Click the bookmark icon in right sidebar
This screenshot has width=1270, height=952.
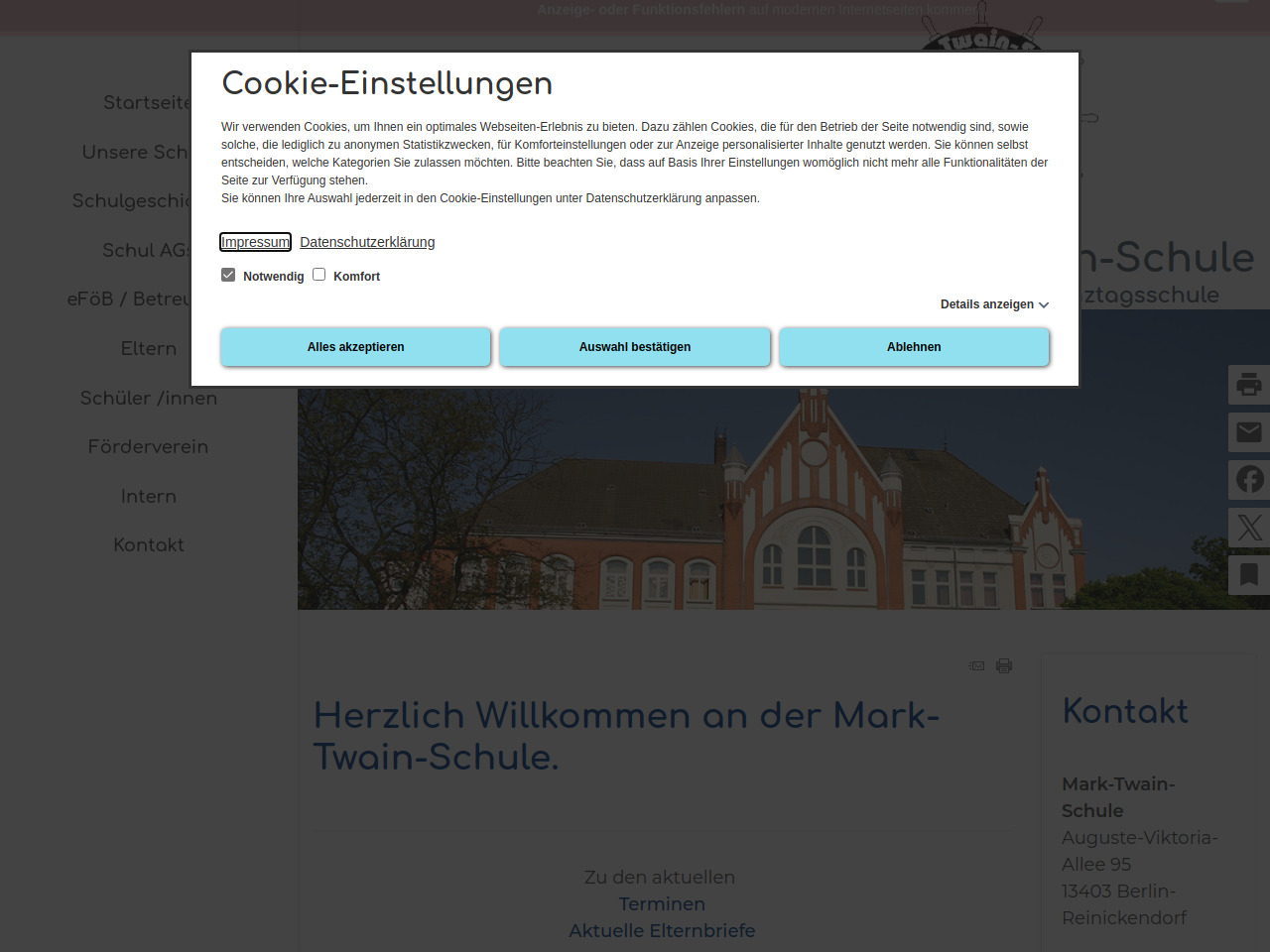point(1249,575)
